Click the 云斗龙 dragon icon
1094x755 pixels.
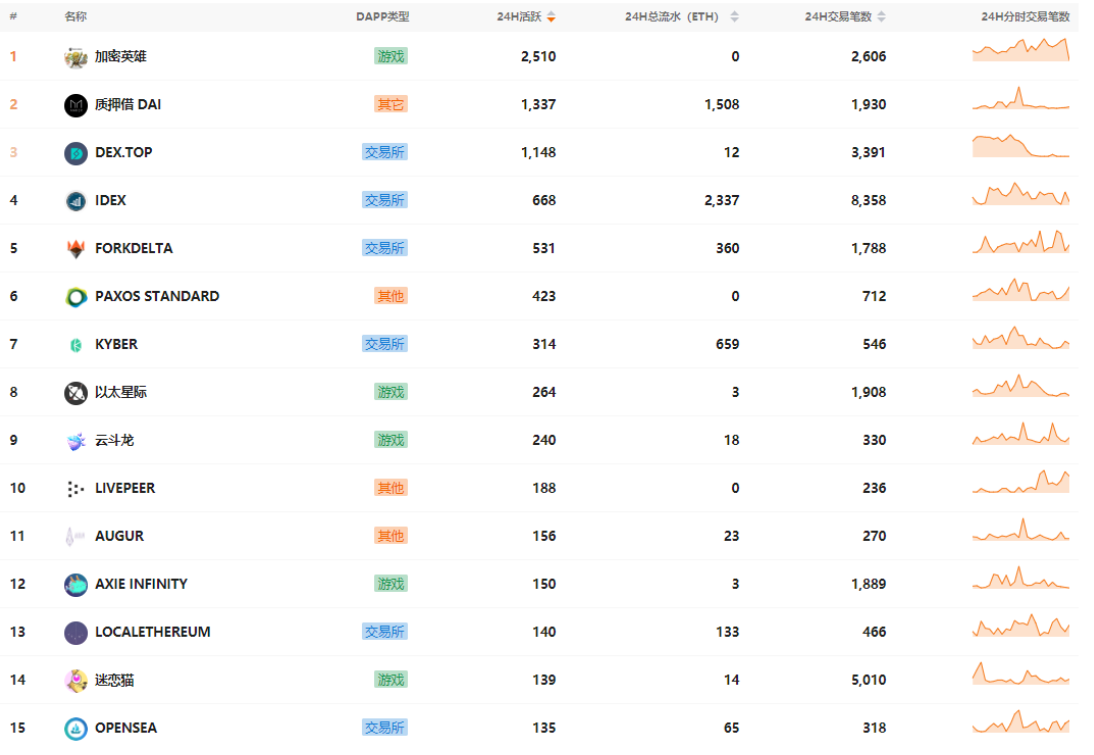click(x=75, y=441)
